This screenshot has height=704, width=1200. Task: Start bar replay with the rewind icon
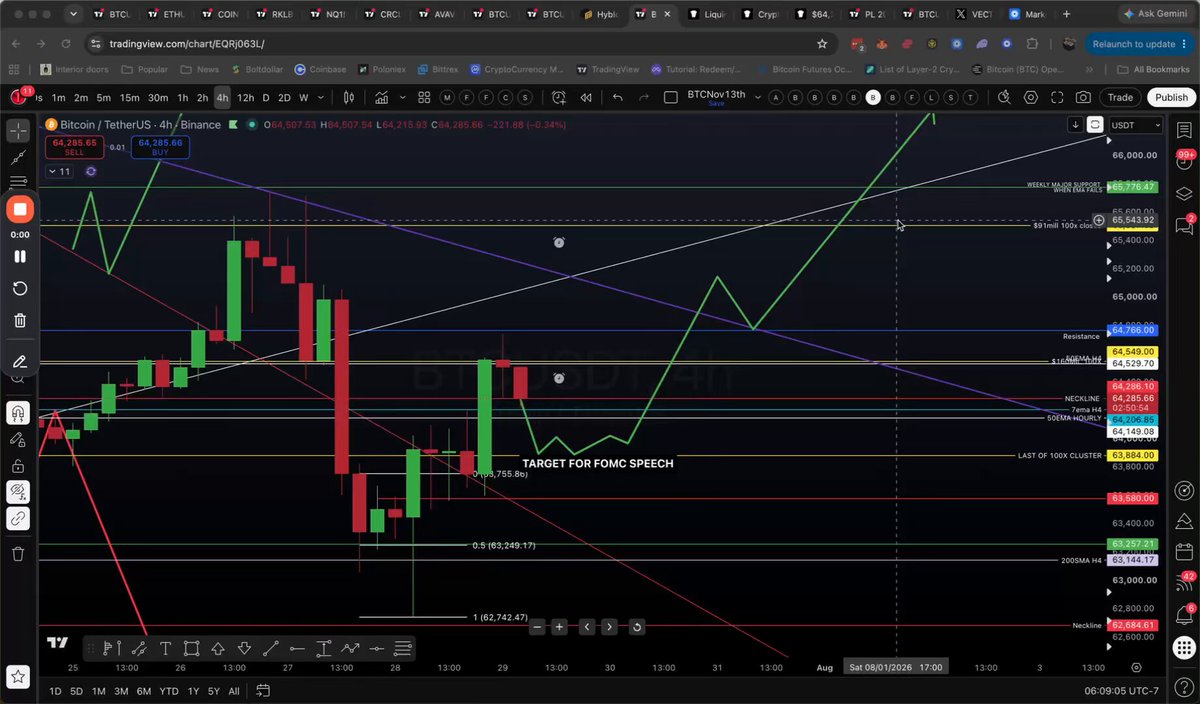585,97
